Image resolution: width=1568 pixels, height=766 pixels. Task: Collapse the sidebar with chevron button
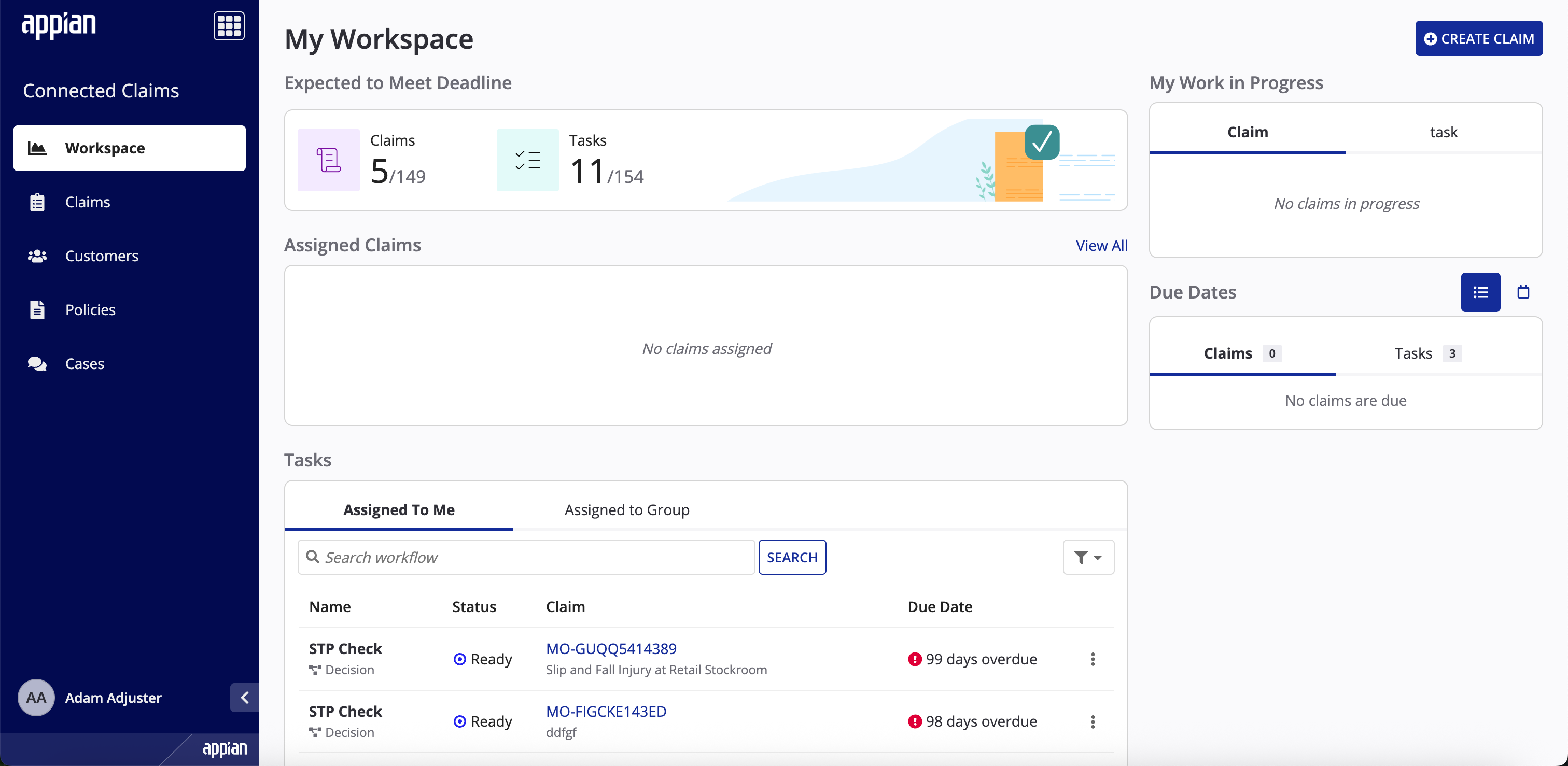pyautogui.click(x=245, y=697)
